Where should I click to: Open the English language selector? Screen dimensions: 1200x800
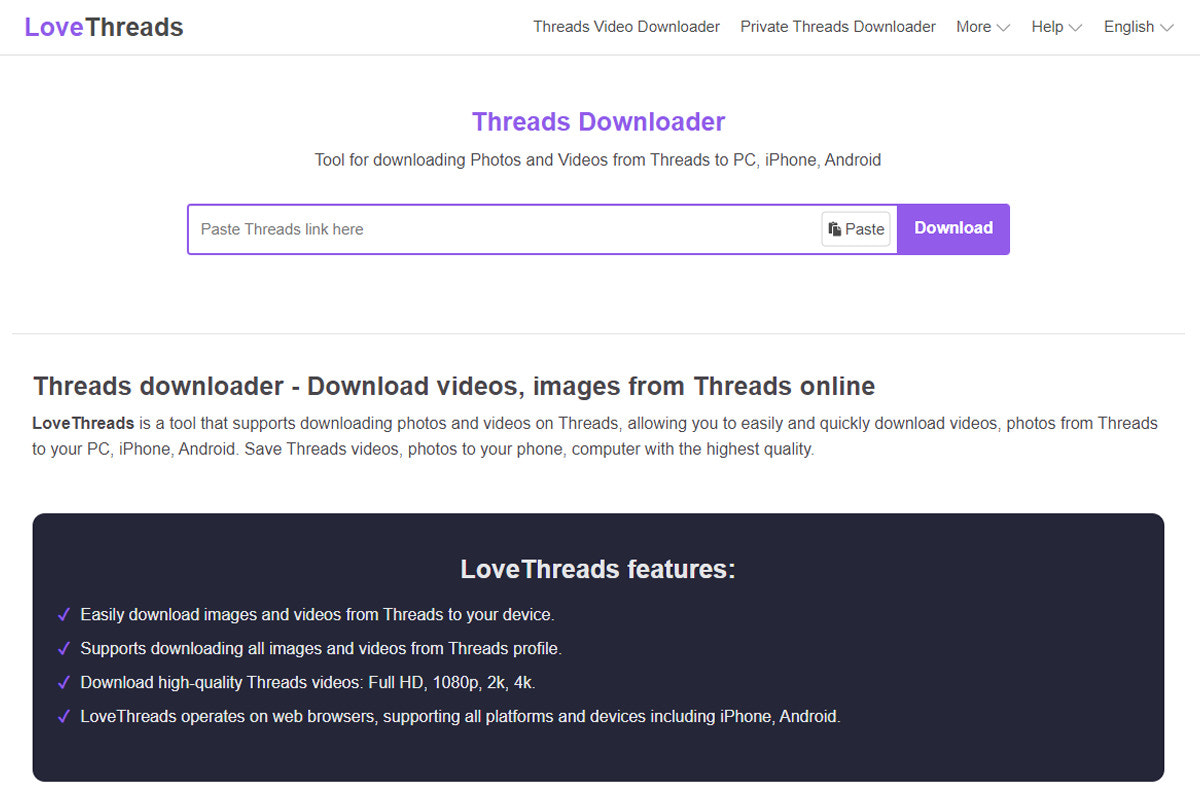pyautogui.click(x=1139, y=27)
